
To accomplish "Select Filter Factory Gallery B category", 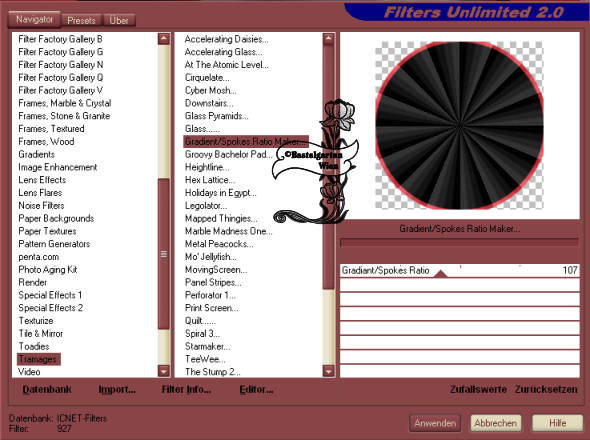I will click(60, 39).
